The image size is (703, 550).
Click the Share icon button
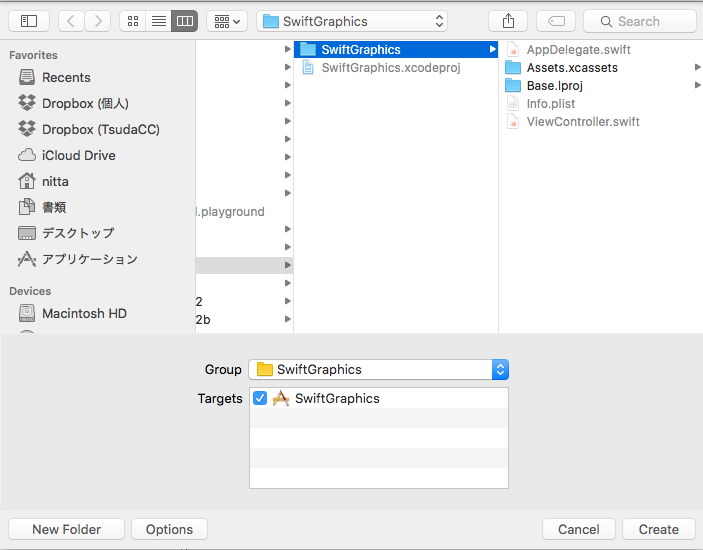[x=508, y=21]
